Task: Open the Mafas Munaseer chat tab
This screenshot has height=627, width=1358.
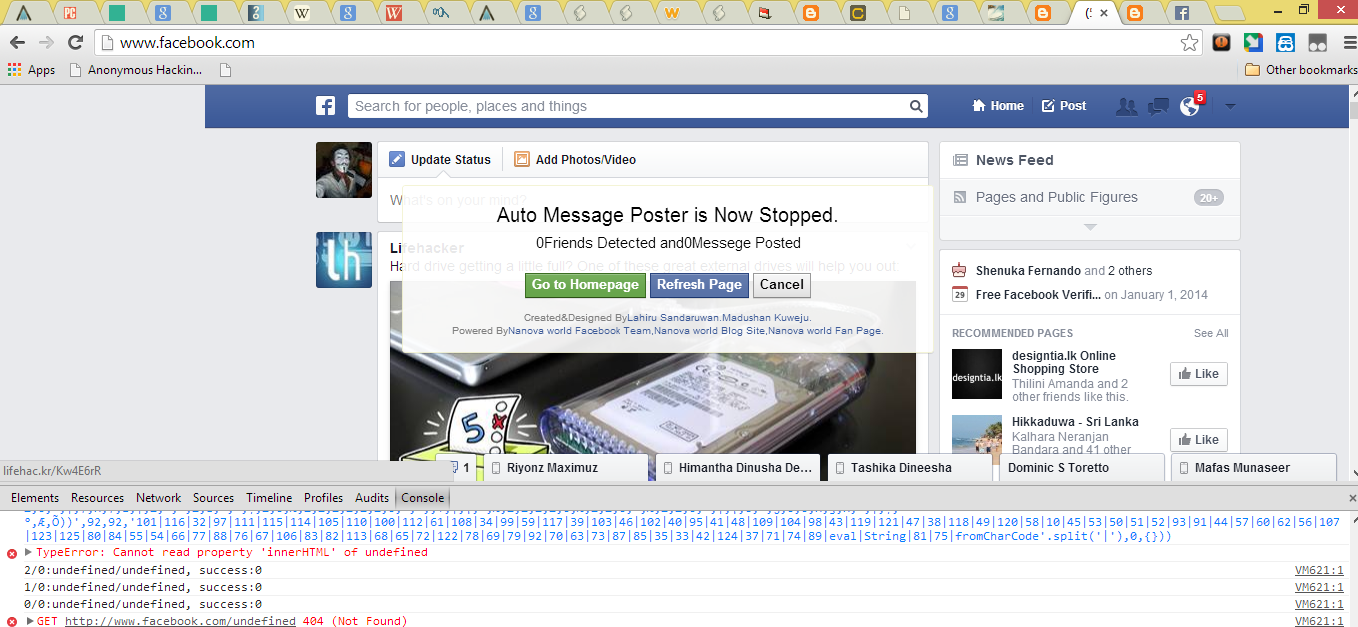Action: (1252, 468)
